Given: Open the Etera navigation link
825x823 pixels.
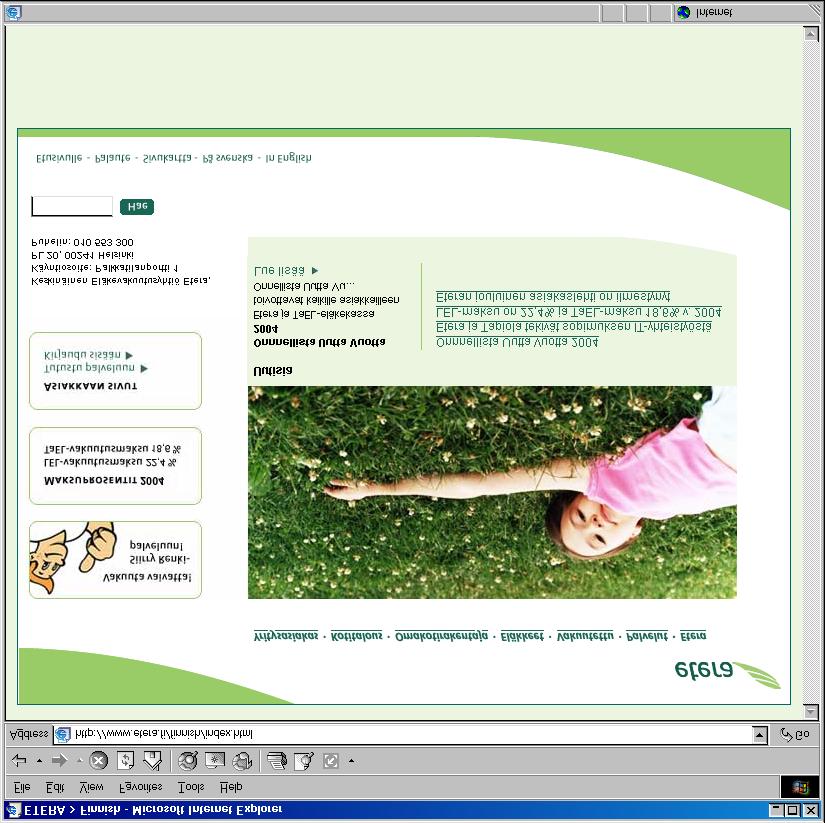Looking at the screenshot, I should coord(693,635).
